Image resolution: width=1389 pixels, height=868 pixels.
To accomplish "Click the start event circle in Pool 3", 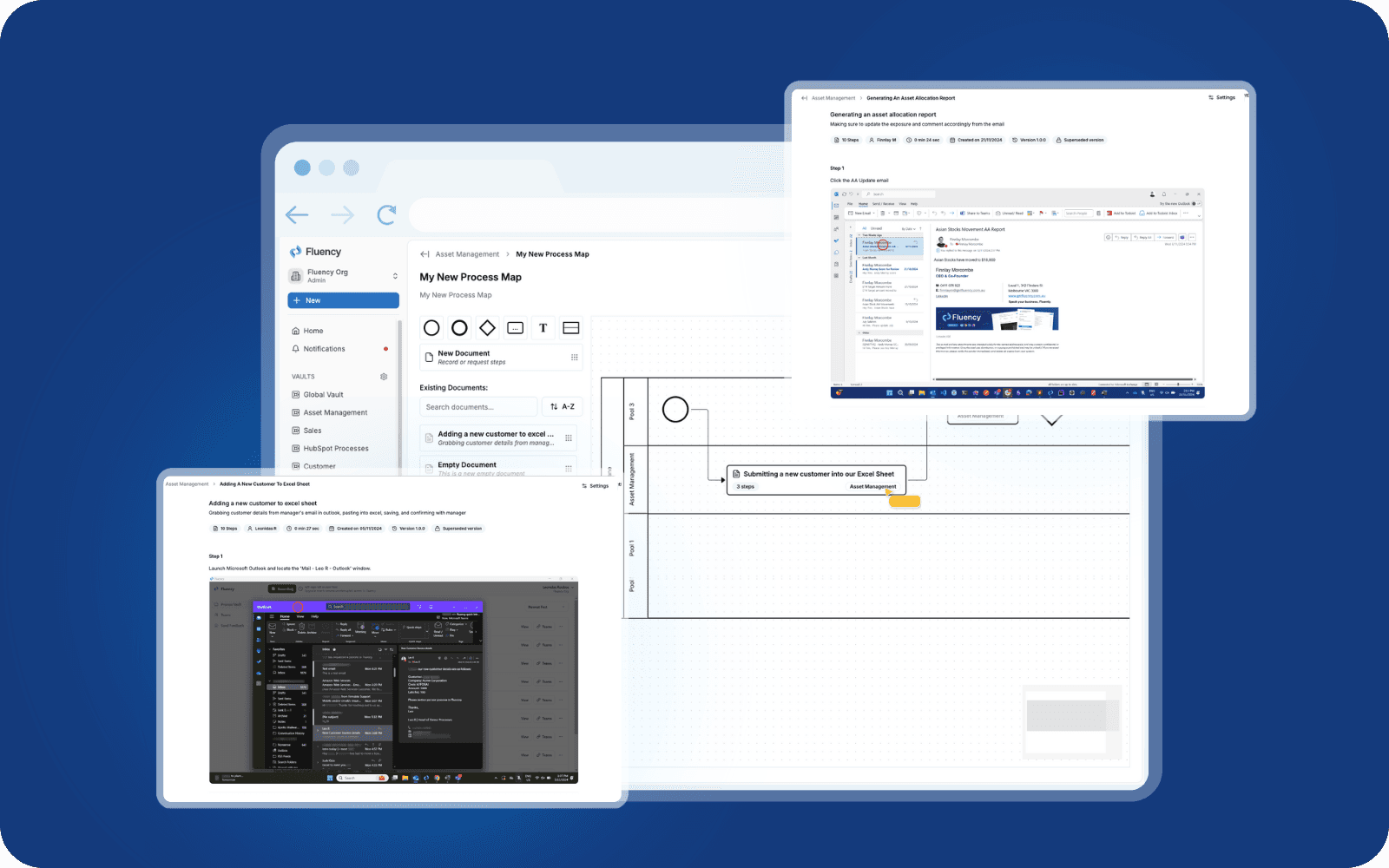I will 675,409.
